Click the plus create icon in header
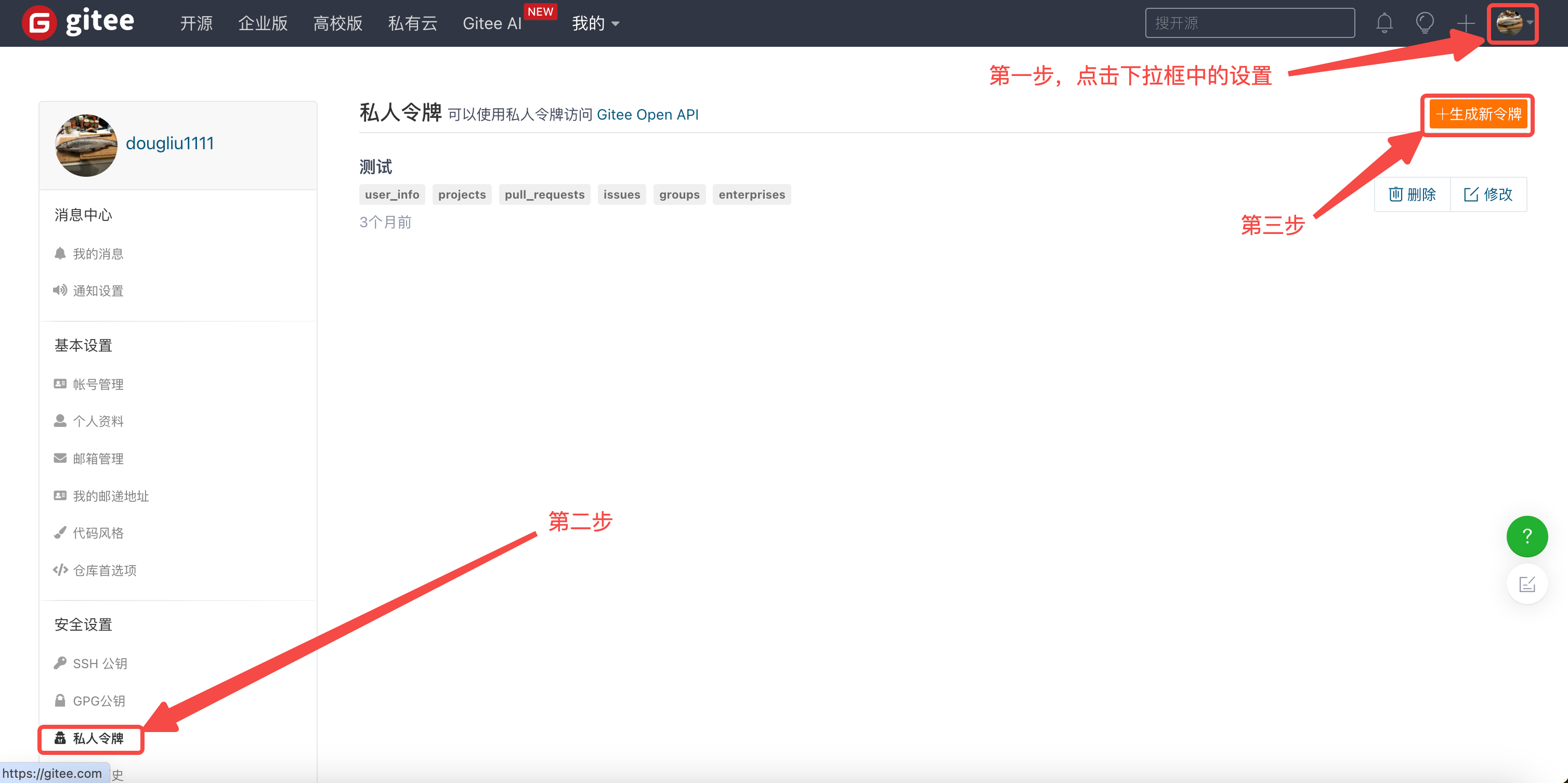The width and height of the screenshot is (1568, 783). click(x=1466, y=23)
